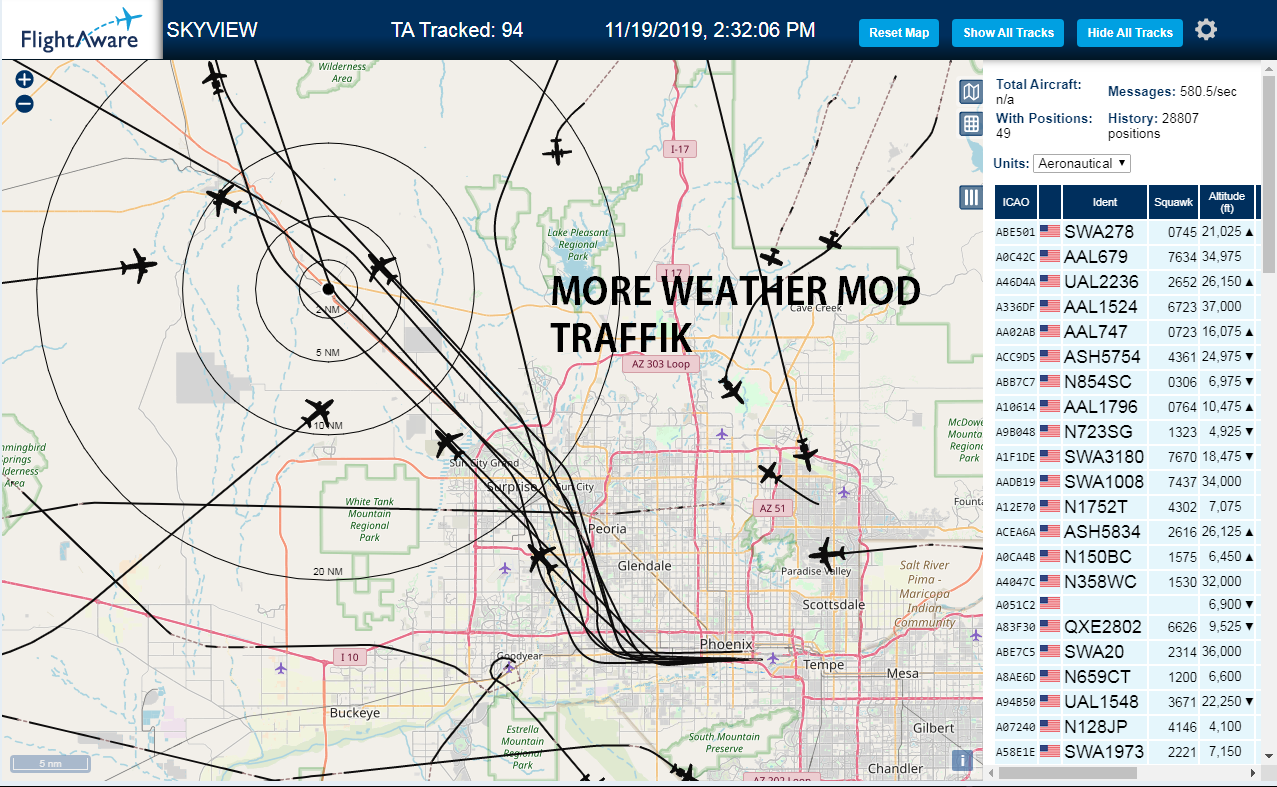Click Reset Map button

point(899,33)
